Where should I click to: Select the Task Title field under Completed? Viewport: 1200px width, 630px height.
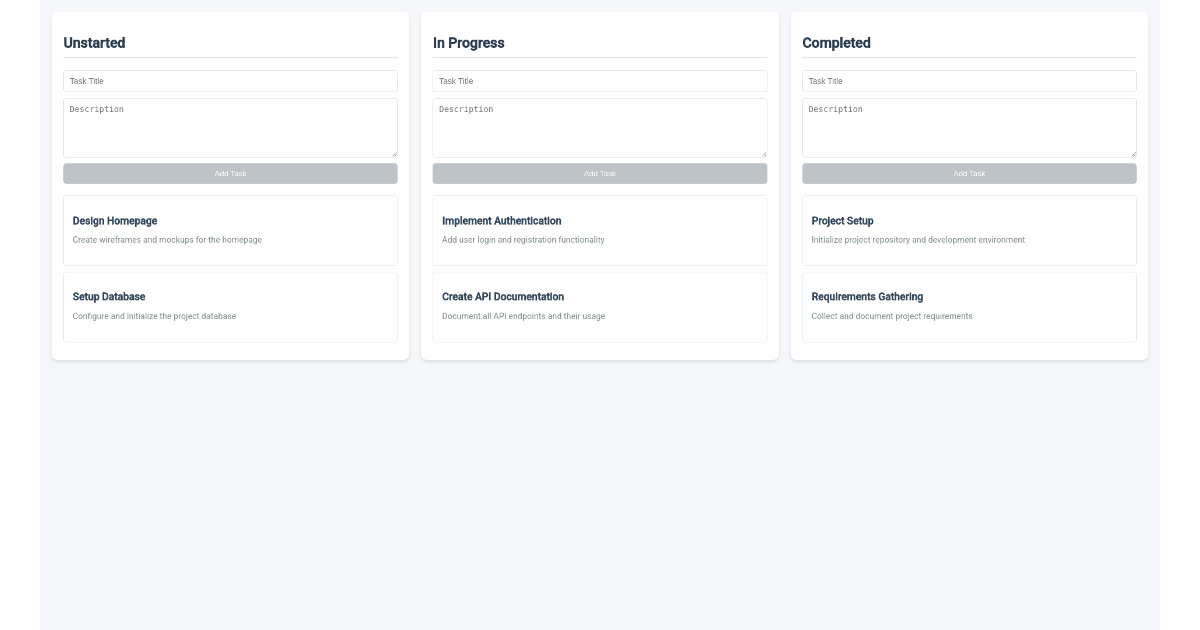click(969, 81)
